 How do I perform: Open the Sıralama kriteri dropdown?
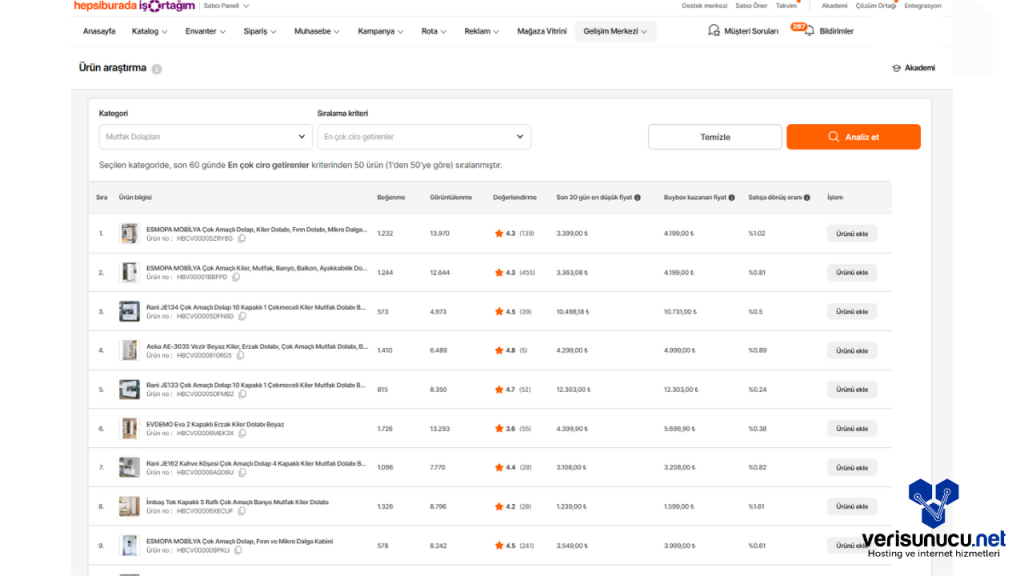[x=424, y=136]
